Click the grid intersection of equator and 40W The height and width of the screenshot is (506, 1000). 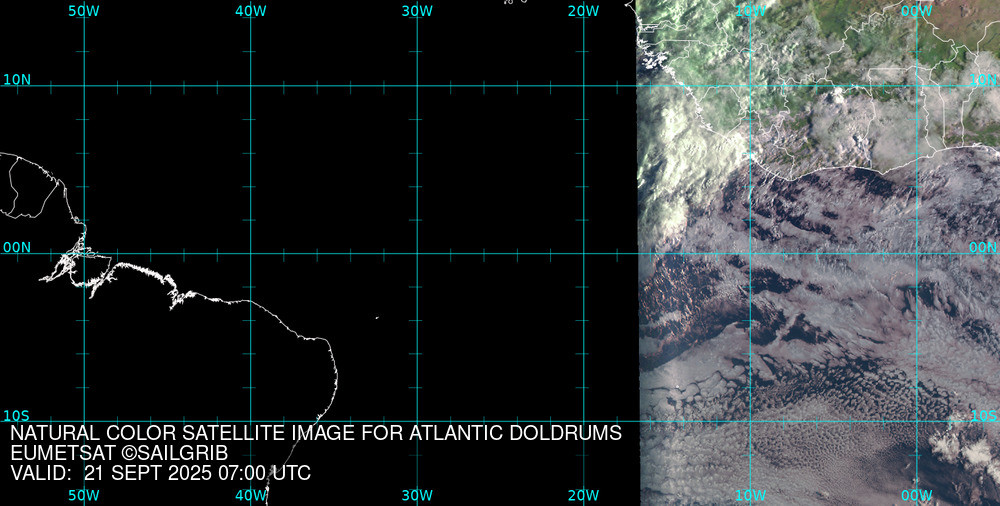click(x=250, y=253)
